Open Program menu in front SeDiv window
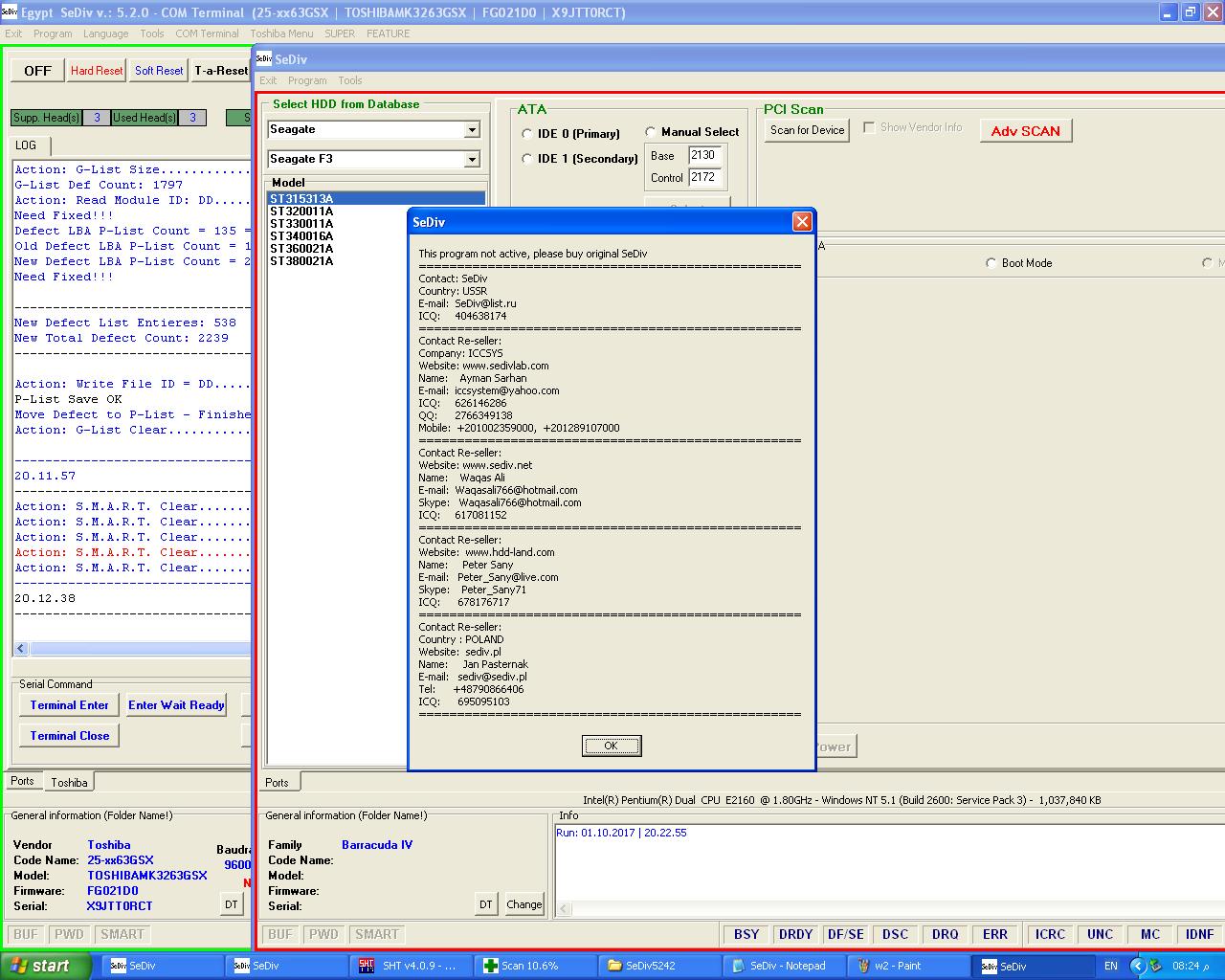 (307, 80)
